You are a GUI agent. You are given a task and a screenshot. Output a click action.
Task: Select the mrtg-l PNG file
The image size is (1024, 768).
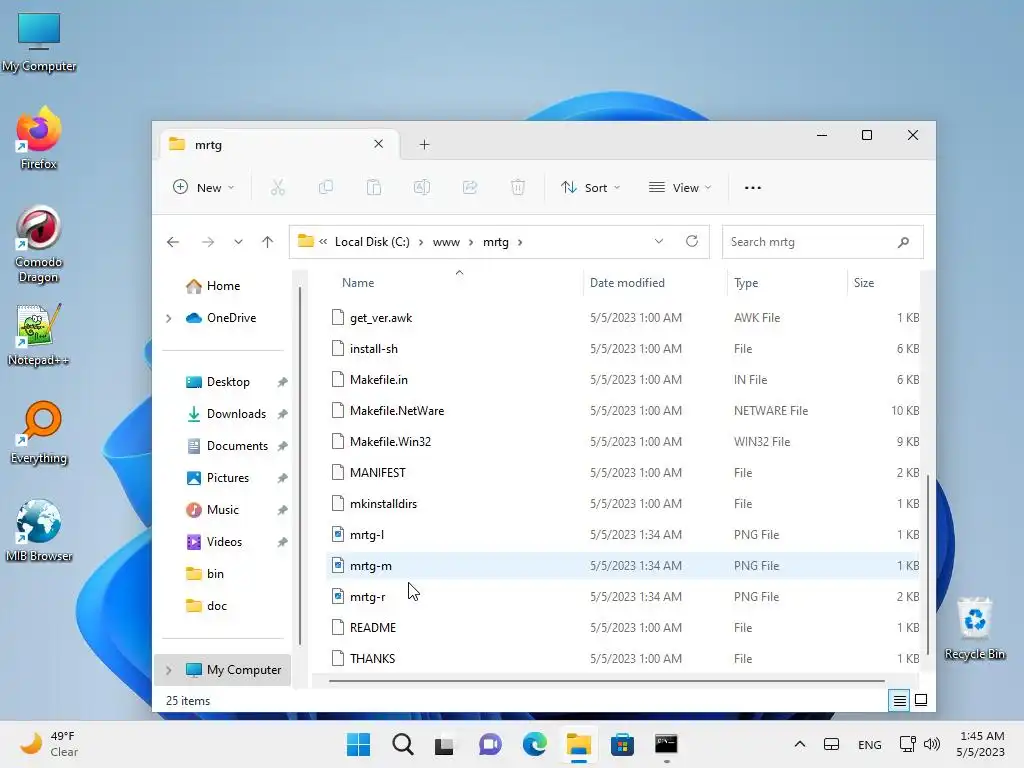366,535
